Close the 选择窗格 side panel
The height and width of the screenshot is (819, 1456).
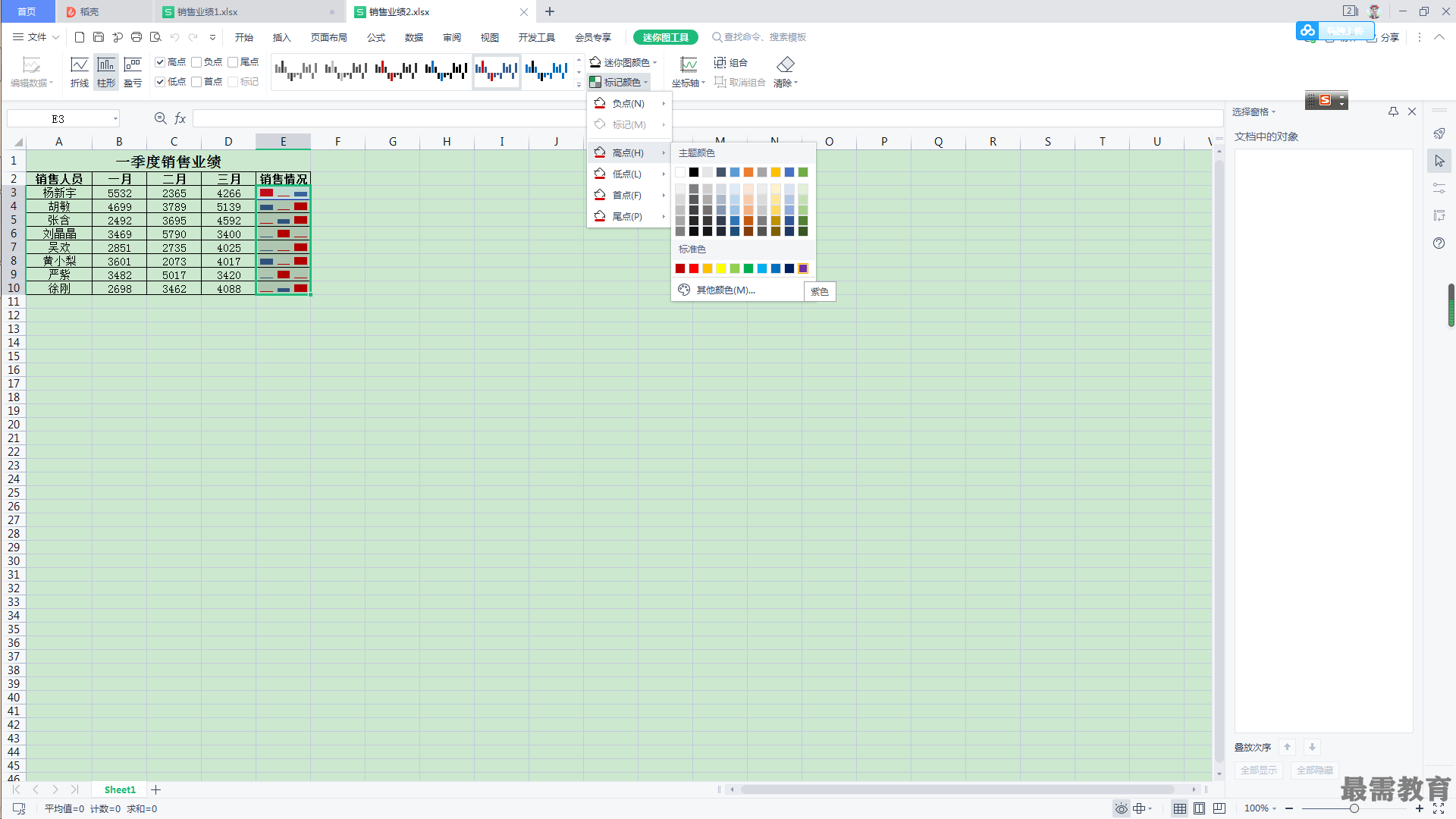click(x=1412, y=111)
